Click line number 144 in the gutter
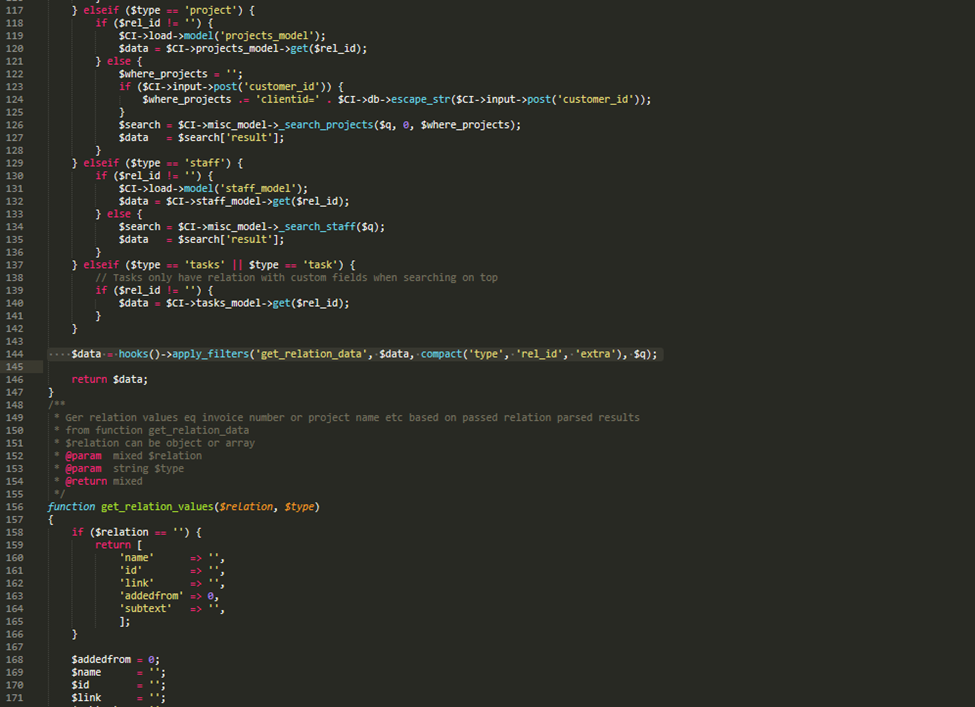 click(x=14, y=354)
